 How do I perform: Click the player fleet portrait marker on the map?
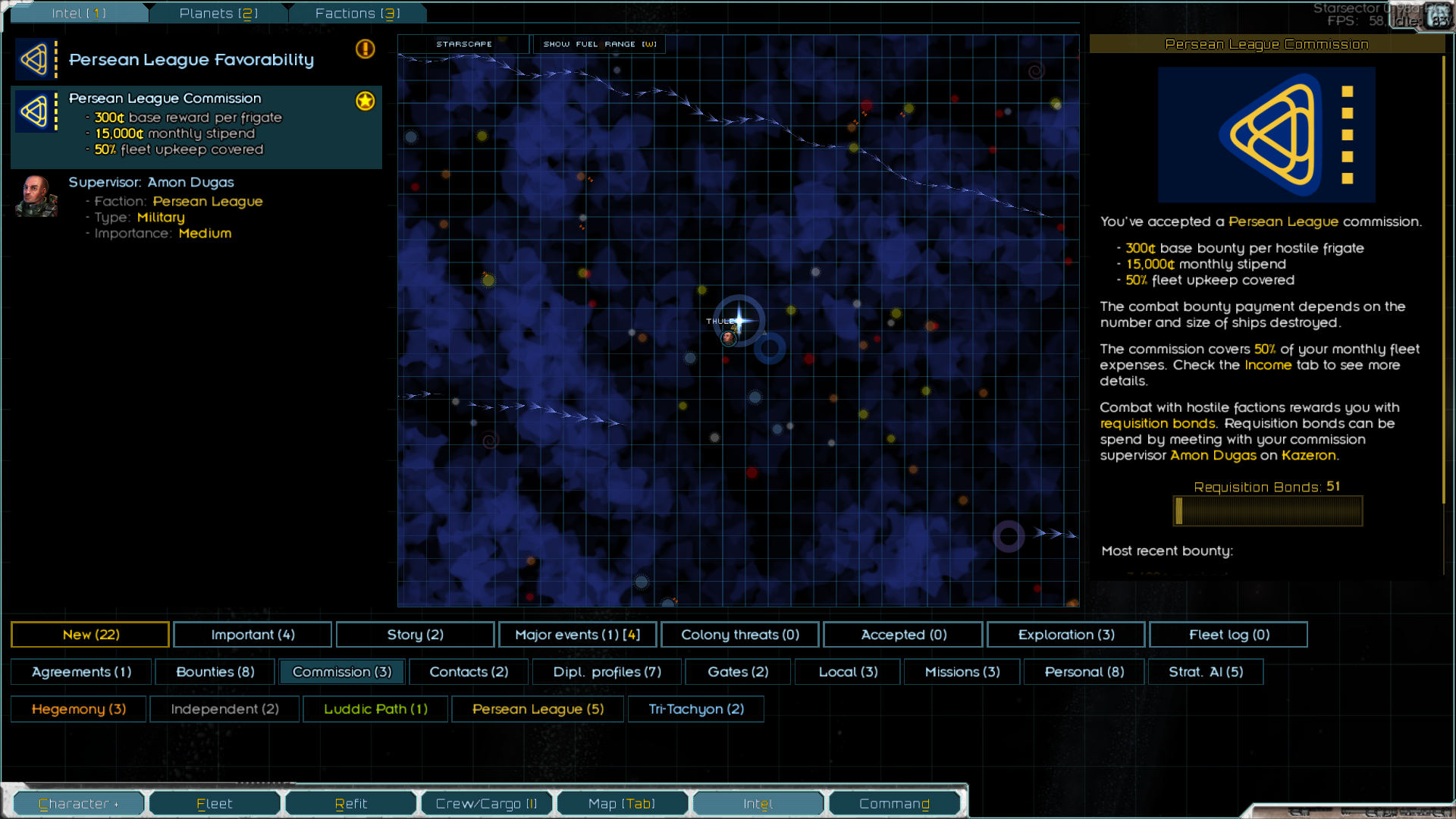coord(728,338)
